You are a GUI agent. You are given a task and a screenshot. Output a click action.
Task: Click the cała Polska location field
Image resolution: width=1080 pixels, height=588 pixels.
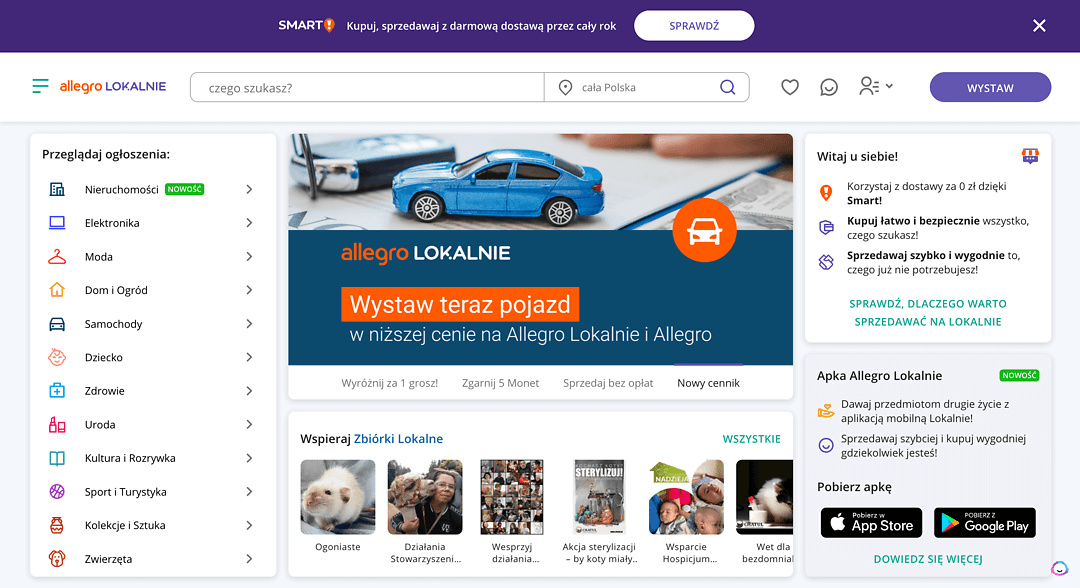pos(630,87)
